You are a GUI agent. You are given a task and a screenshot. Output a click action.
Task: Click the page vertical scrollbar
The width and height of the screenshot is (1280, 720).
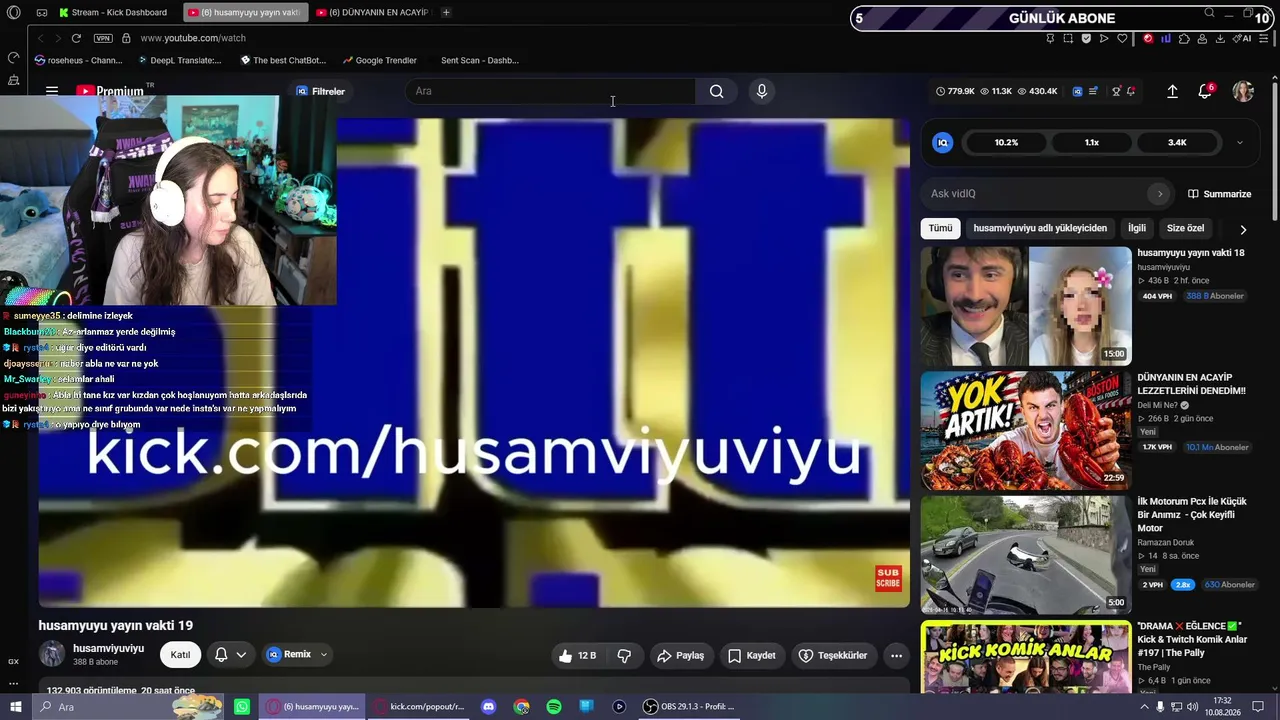1275,150
